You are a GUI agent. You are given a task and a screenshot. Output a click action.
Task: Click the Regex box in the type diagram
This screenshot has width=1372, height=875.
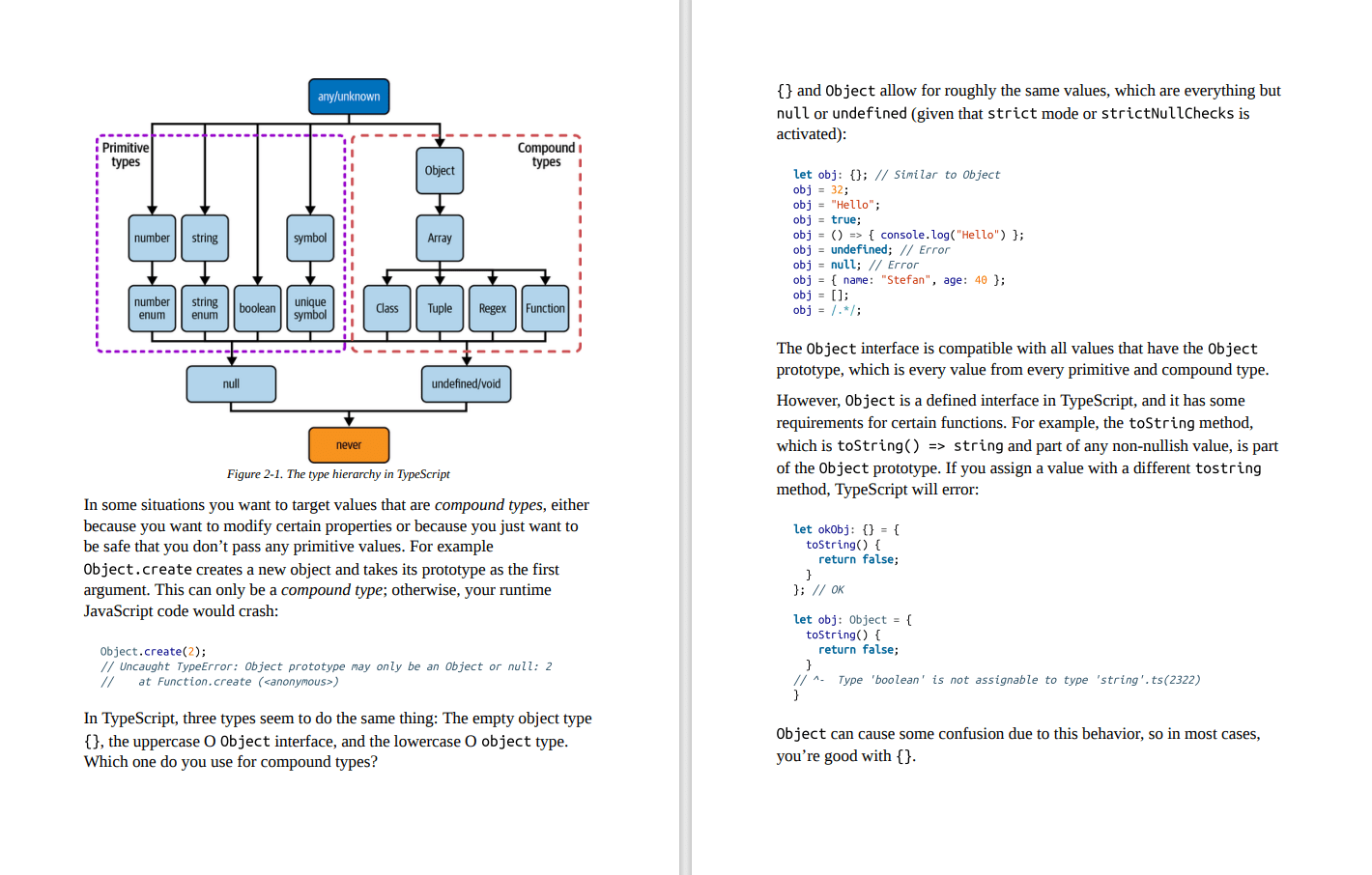(x=492, y=308)
